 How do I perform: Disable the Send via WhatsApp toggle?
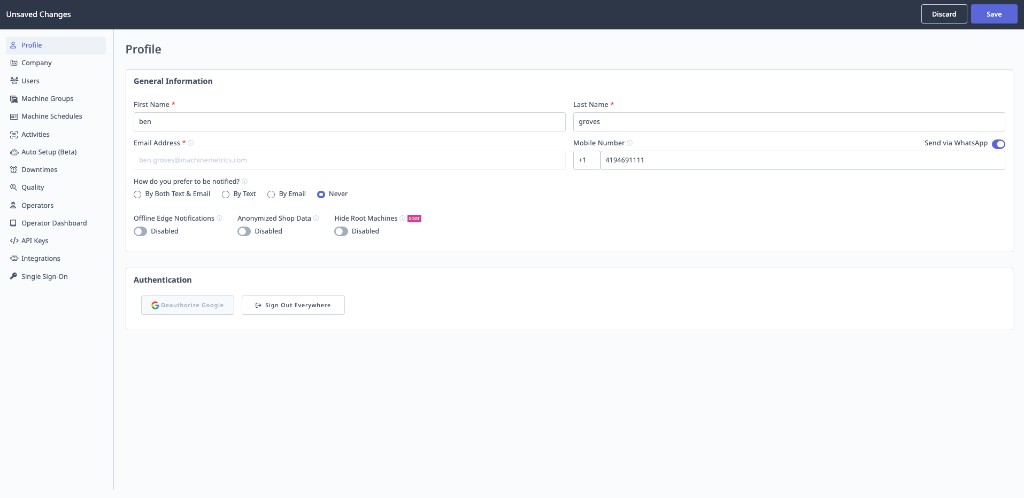pyautogui.click(x=998, y=144)
